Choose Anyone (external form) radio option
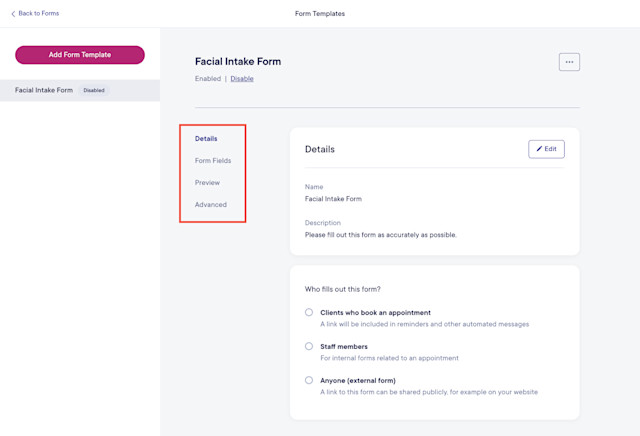This screenshot has height=436, width=640. 309,380
